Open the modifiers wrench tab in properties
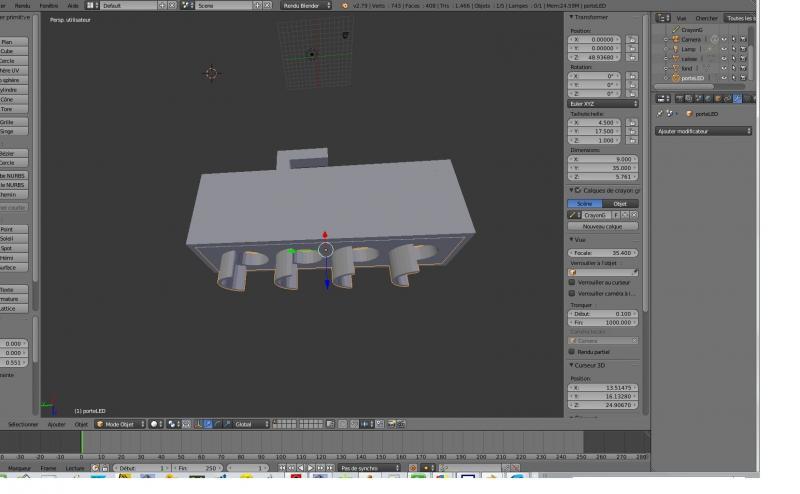 (737, 98)
